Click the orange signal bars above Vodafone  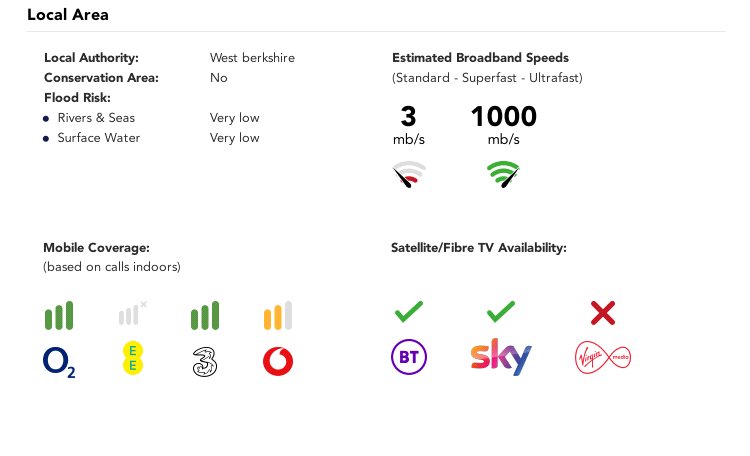coord(278,315)
